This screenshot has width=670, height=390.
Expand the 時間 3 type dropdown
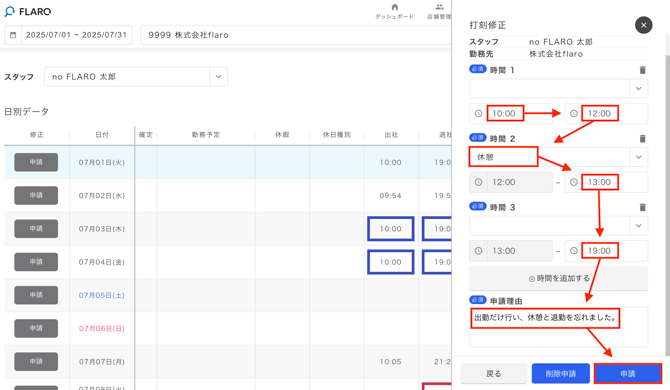[x=558, y=226]
